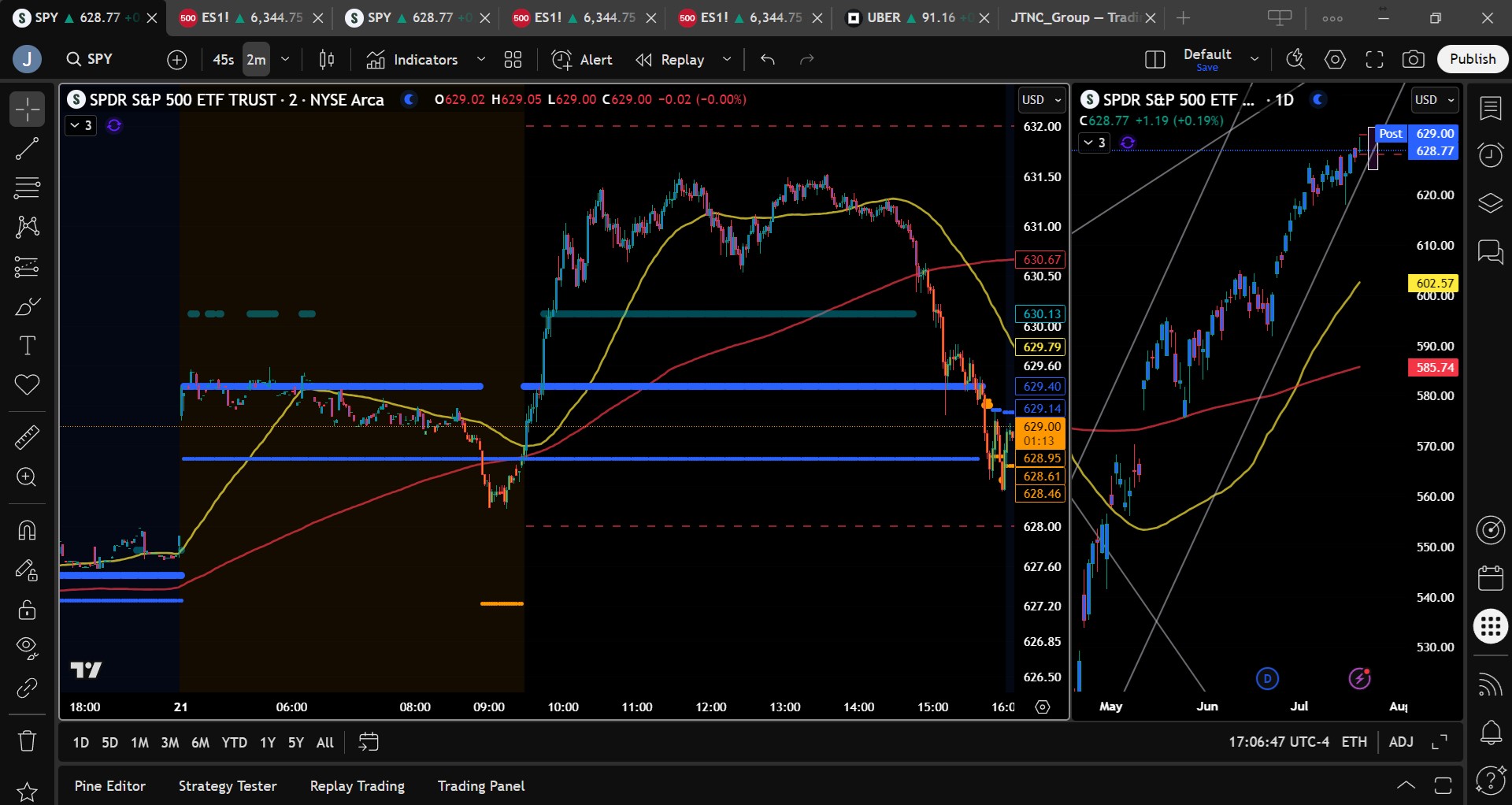
Task: Create a new Alert
Action: 582,59
